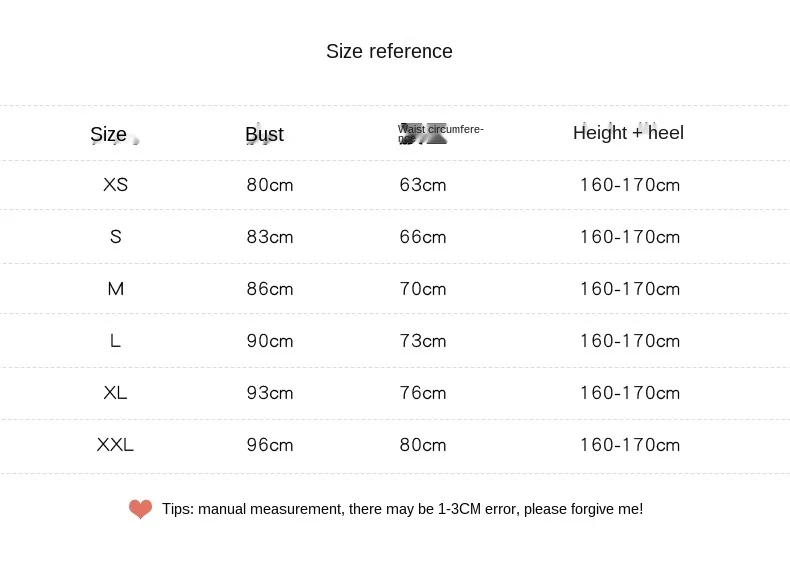Click the red heart icon beside the tips
Image resolution: width=790 pixels, height=562 pixels.
click(x=140, y=510)
